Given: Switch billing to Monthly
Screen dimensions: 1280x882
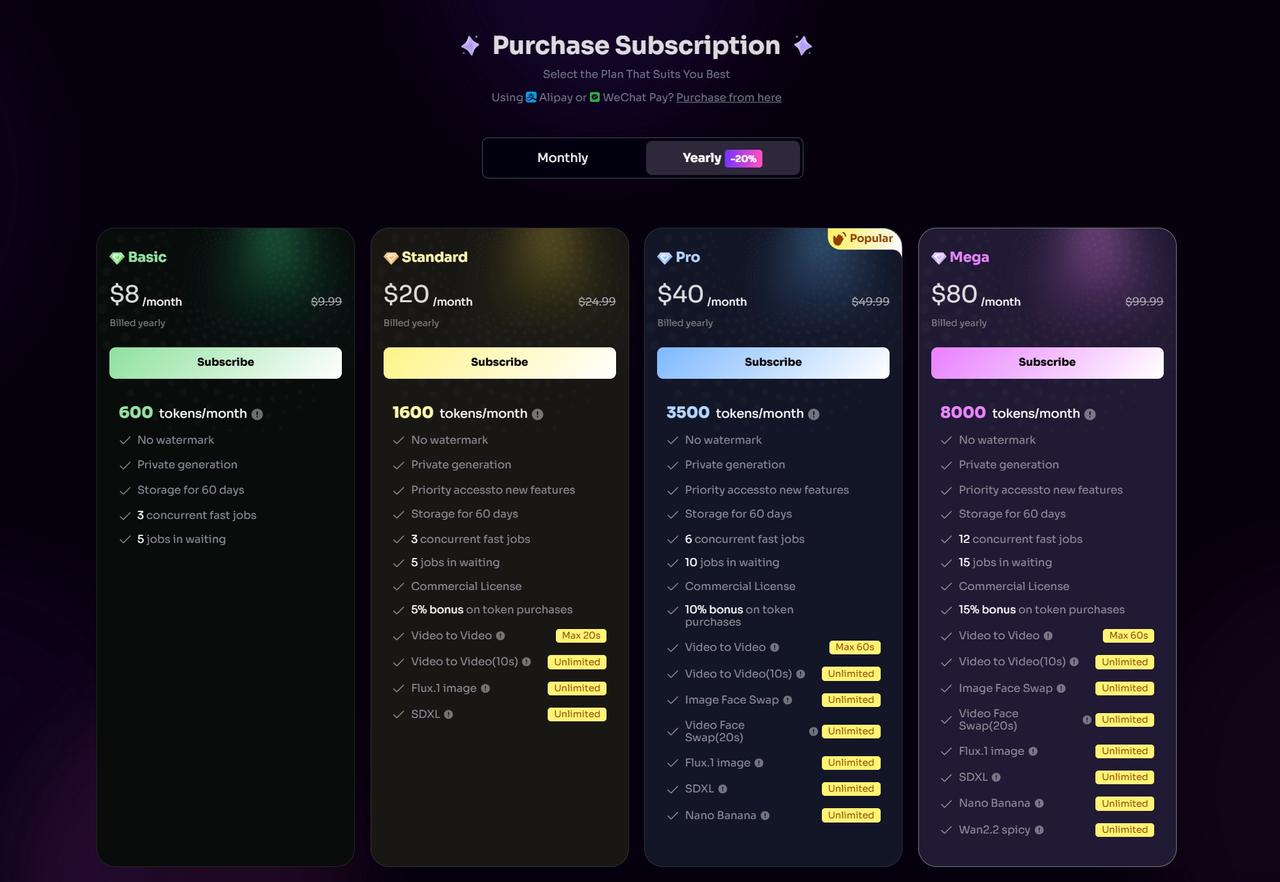Looking at the screenshot, I should click(x=563, y=158).
